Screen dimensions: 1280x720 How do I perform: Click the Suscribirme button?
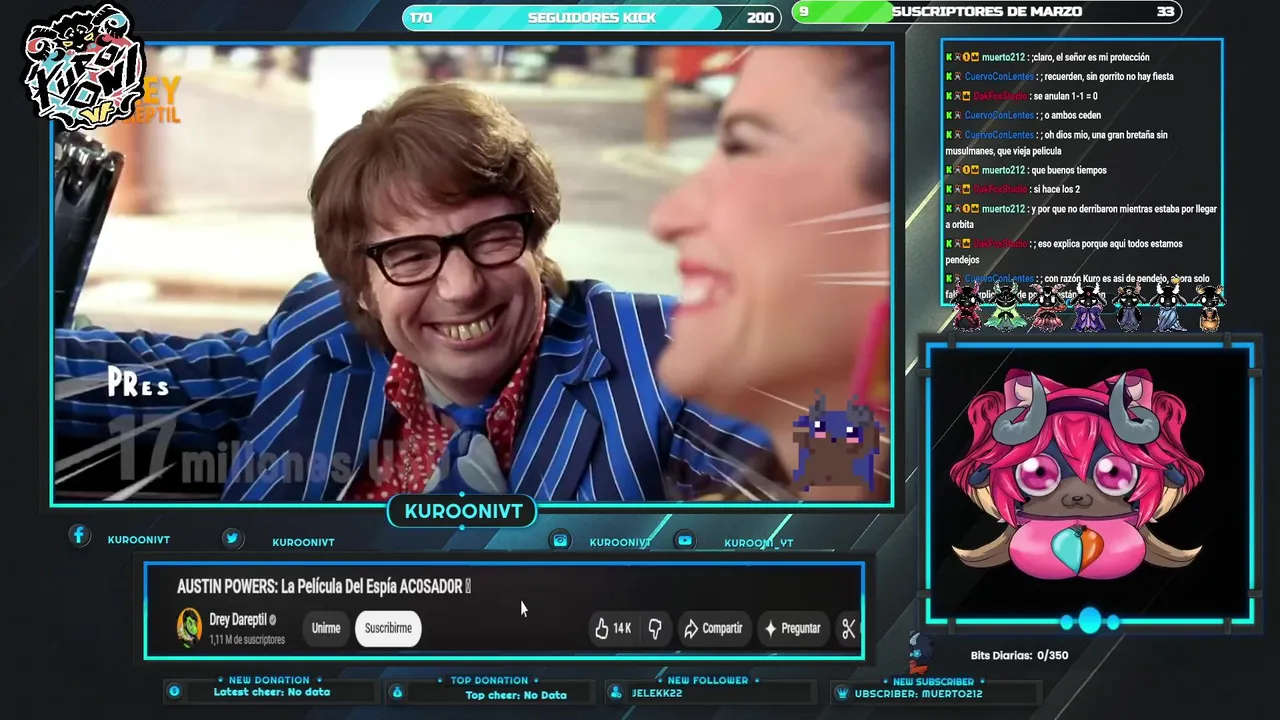[x=388, y=628]
